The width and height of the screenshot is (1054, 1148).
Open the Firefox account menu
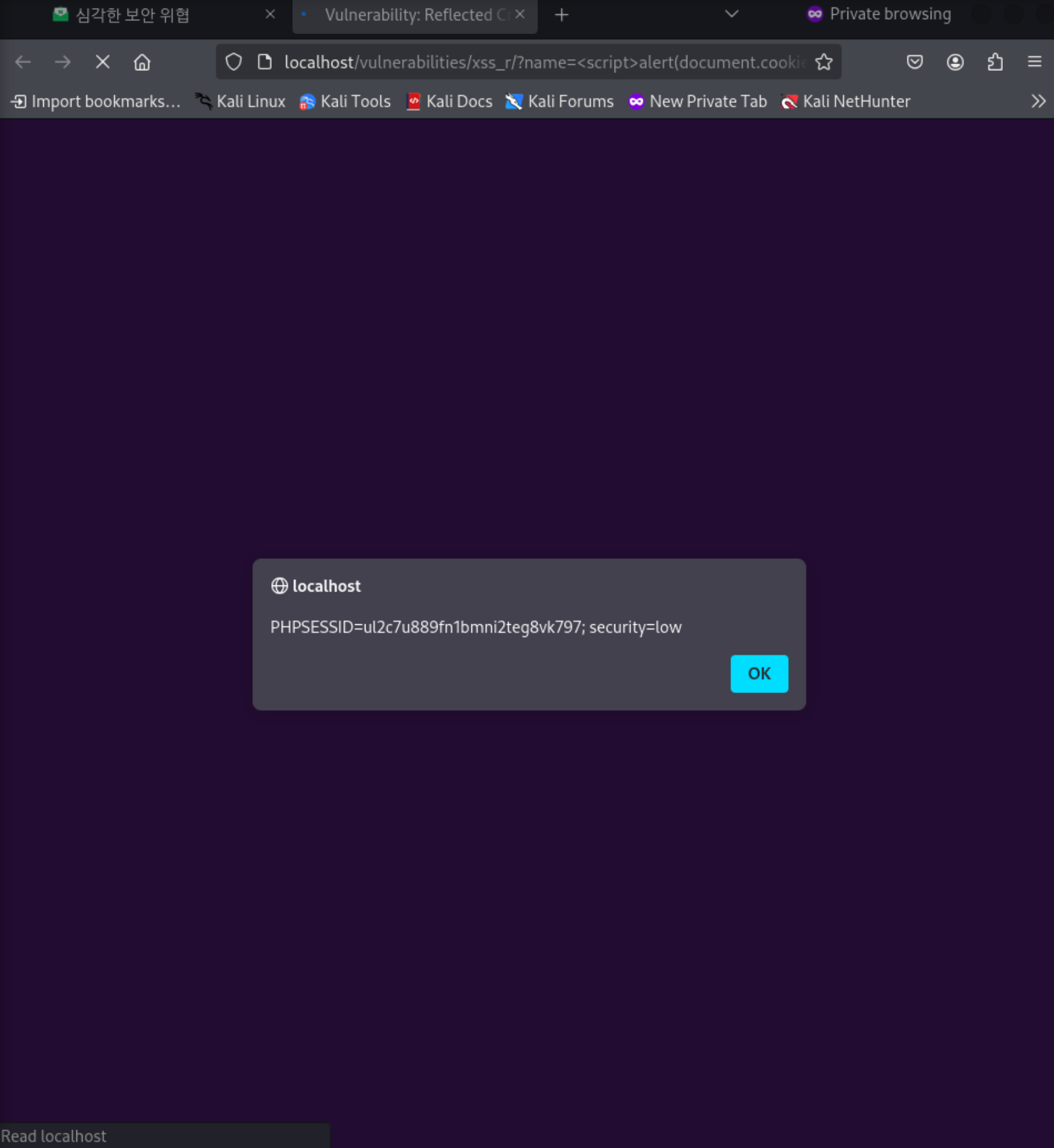[x=955, y=62]
